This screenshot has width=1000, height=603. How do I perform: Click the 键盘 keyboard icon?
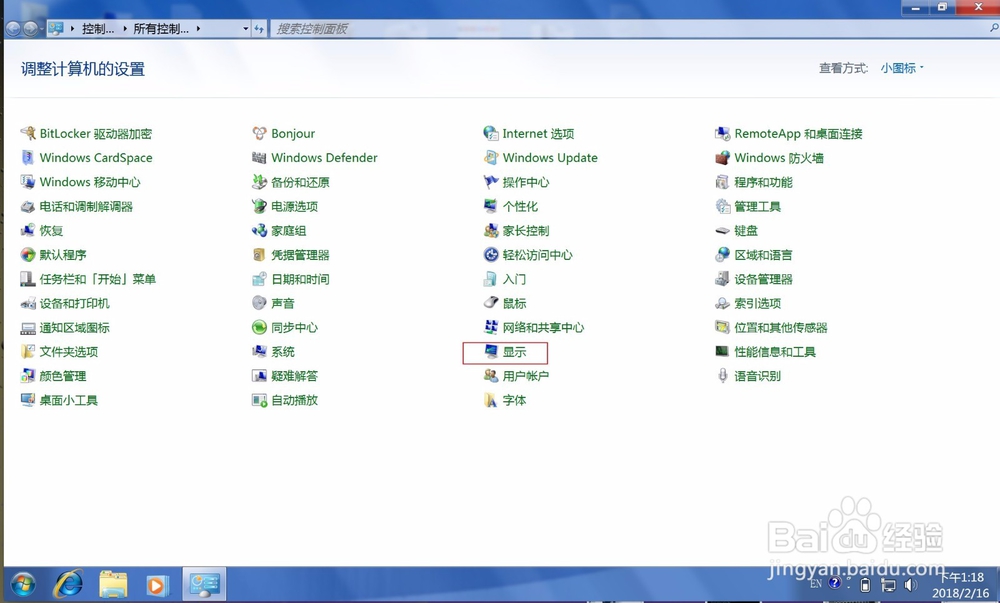[722, 230]
